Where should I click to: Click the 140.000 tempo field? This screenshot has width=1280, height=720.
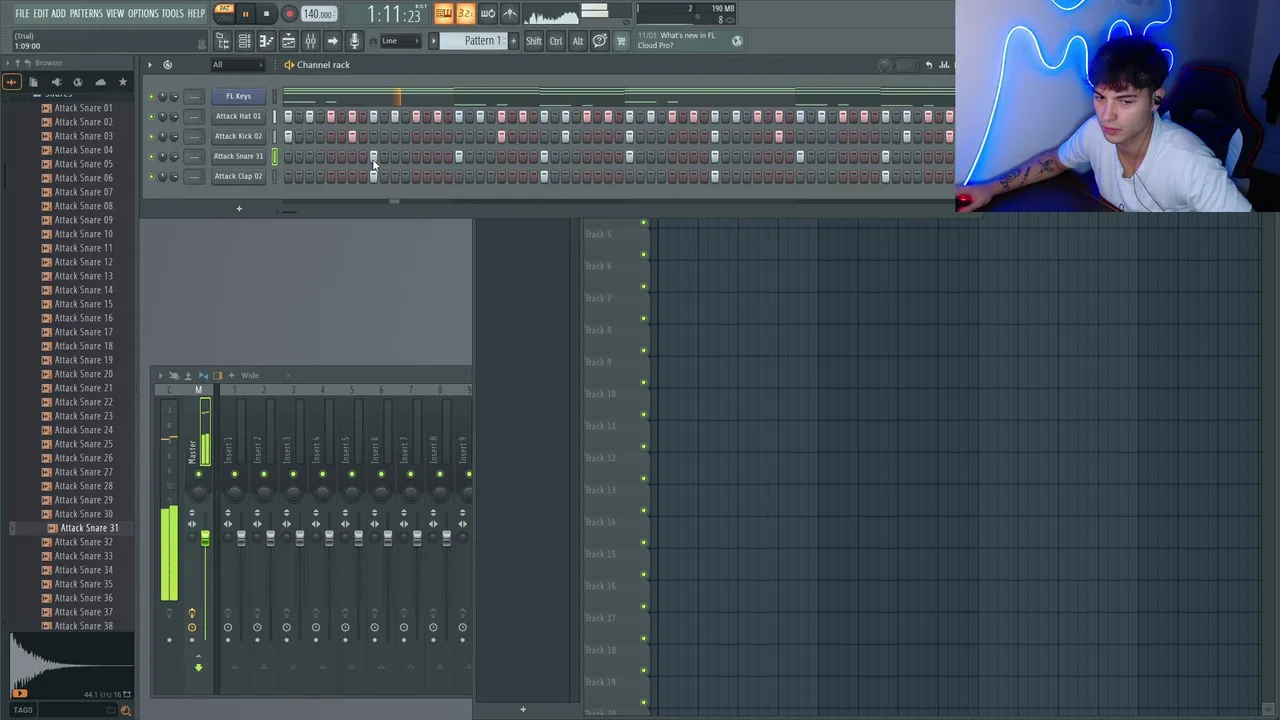click(318, 14)
